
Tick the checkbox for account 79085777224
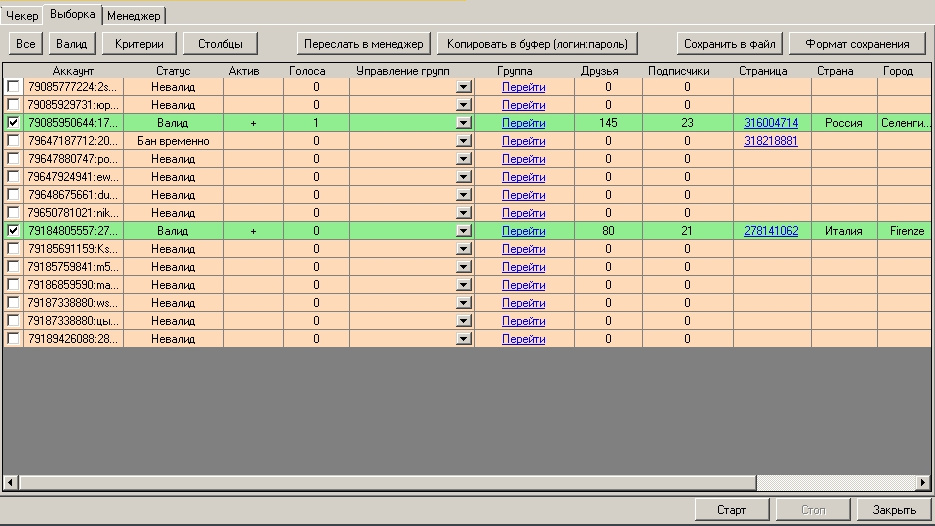(x=13, y=87)
